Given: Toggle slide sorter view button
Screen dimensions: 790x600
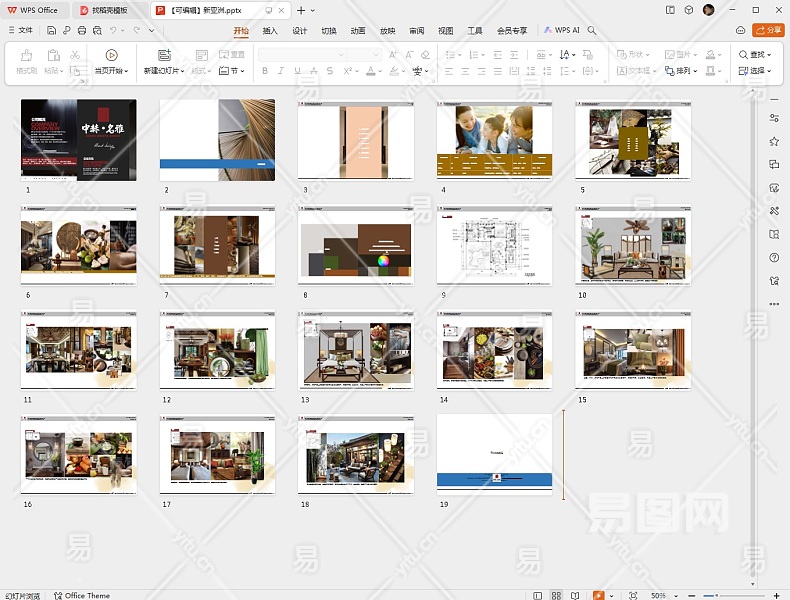Looking at the screenshot, I should coord(554,595).
